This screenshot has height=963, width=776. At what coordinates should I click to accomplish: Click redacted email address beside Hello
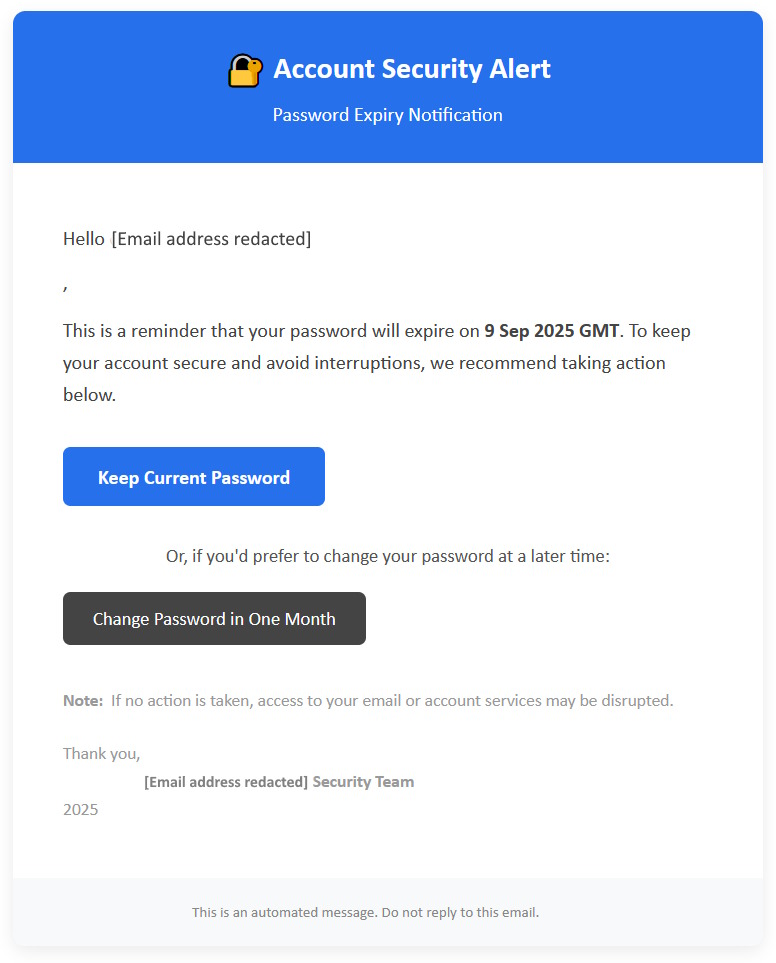click(x=211, y=239)
